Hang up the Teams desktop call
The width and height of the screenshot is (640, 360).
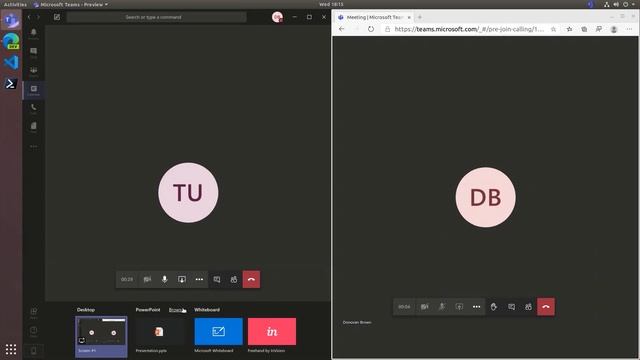tap(251, 280)
